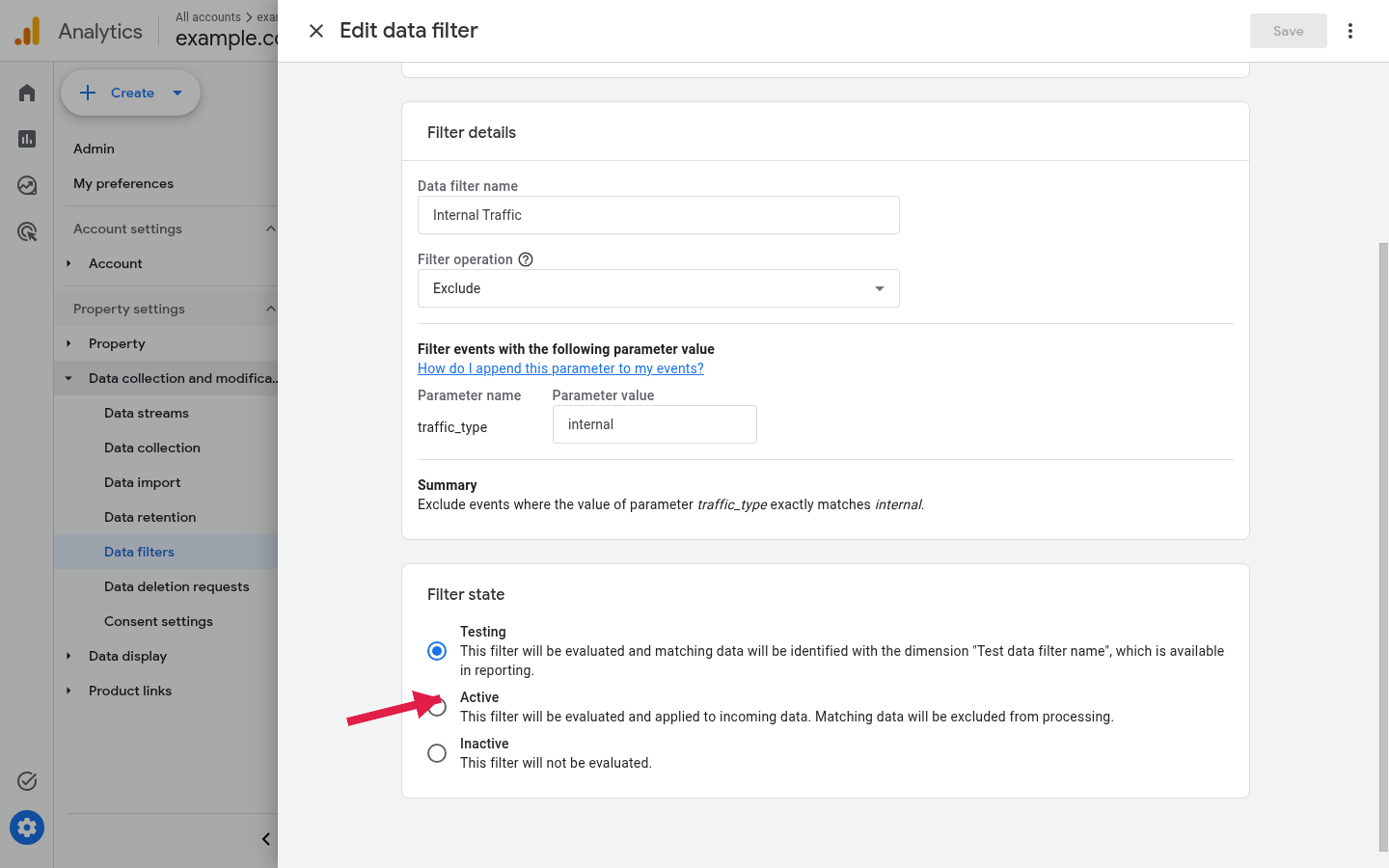The height and width of the screenshot is (868, 1389).
Task: Open the three-dot more options menu
Action: coord(1350,31)
